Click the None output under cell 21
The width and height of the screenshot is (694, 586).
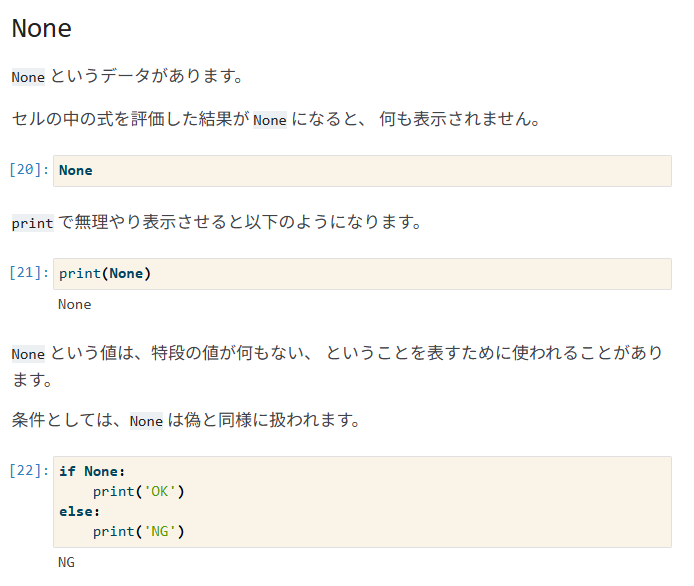pyautogui.click(x=74, y=305)
